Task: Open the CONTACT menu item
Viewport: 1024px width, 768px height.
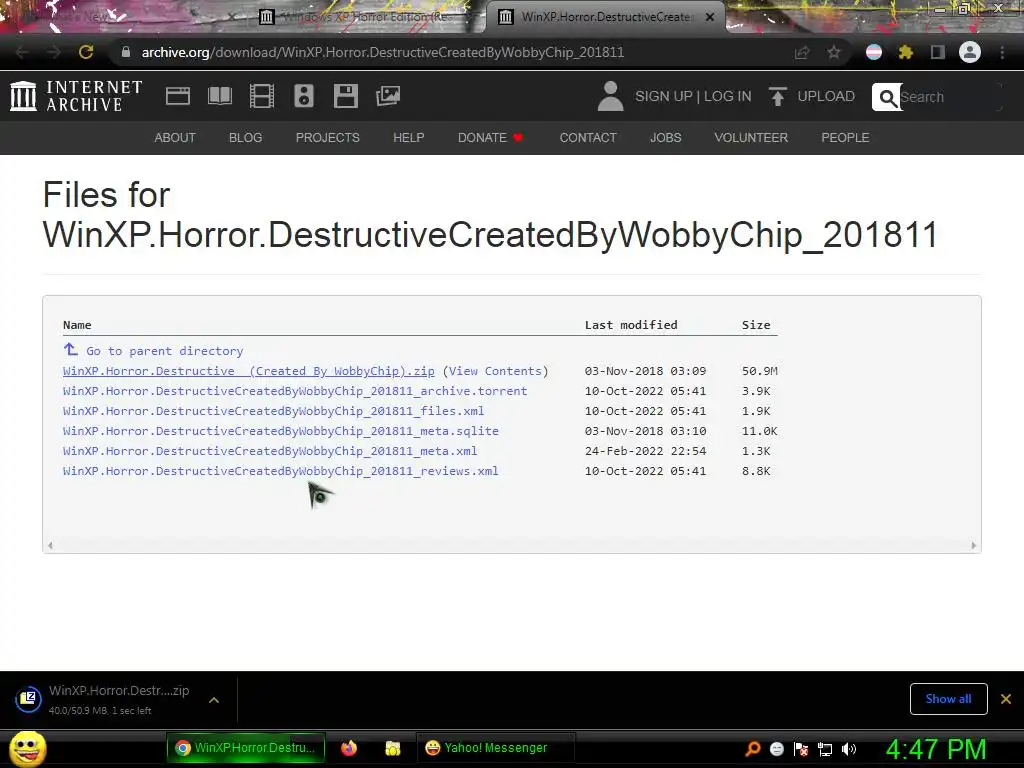Action: (588, 138)
